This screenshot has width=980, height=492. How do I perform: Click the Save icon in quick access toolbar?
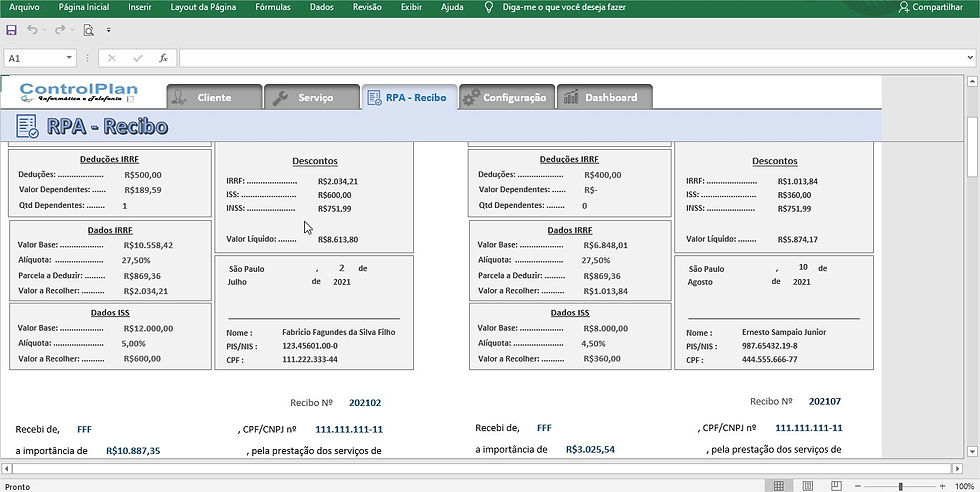(11, 29)
